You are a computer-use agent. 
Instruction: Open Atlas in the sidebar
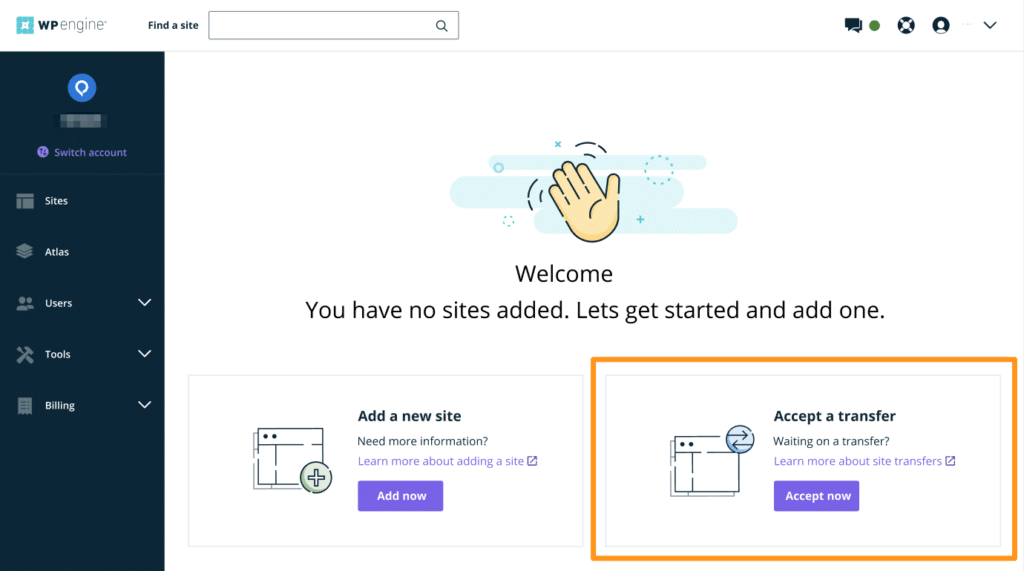[x=57, y=252]
